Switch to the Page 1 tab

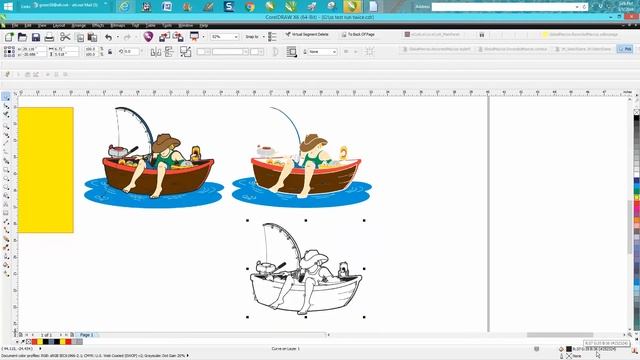coord(87,335)
